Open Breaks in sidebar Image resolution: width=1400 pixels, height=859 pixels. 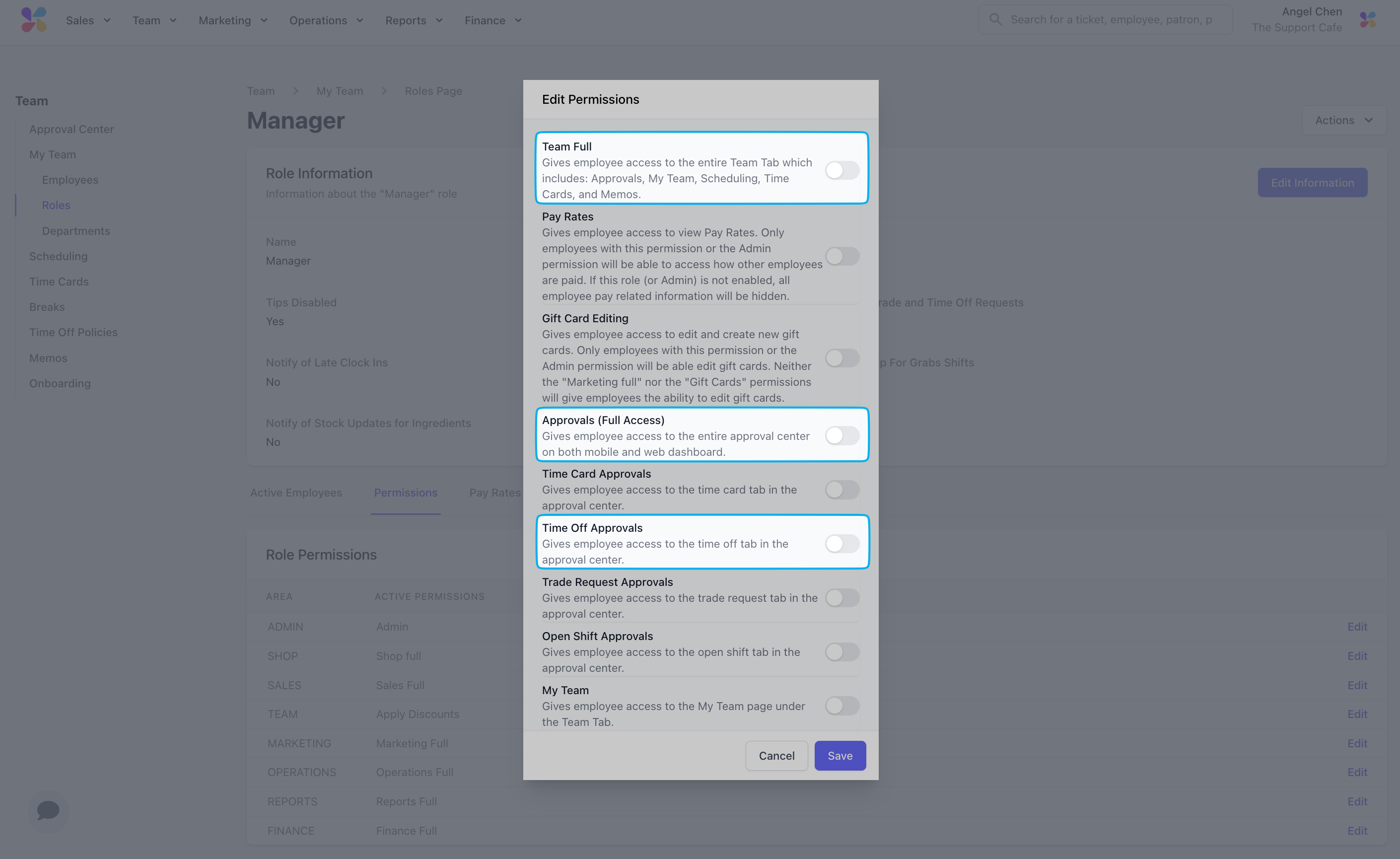pos(47,307)
